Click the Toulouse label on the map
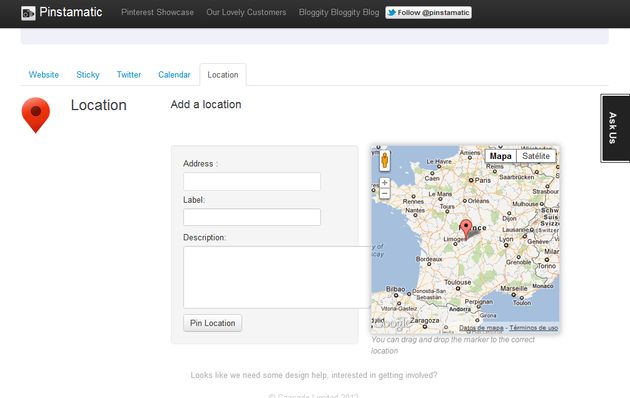Viewport: 630px width, 398px height. (x=458, y=282)
